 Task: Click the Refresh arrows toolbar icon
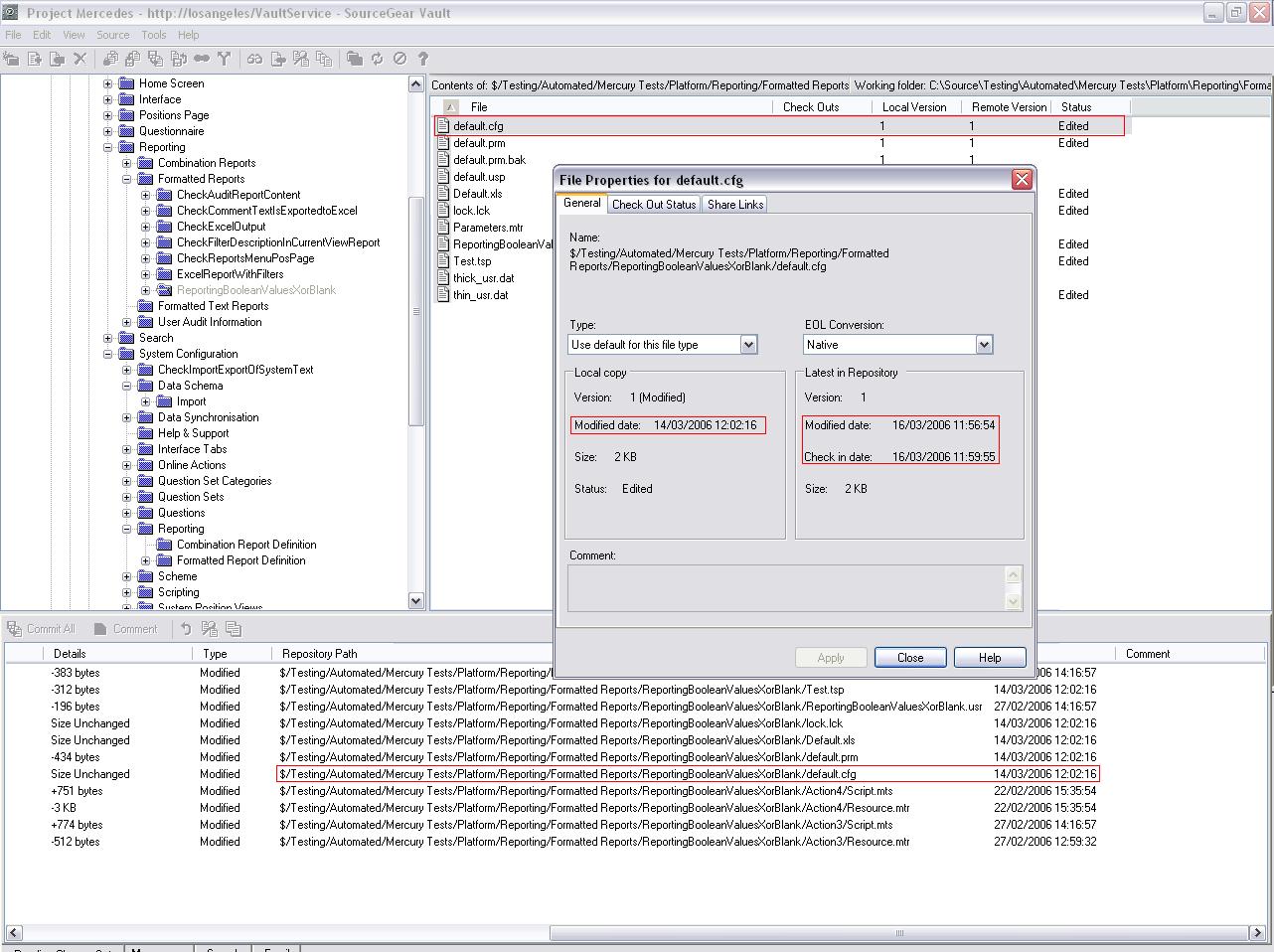pyautogui.click(x=377, y=59)
